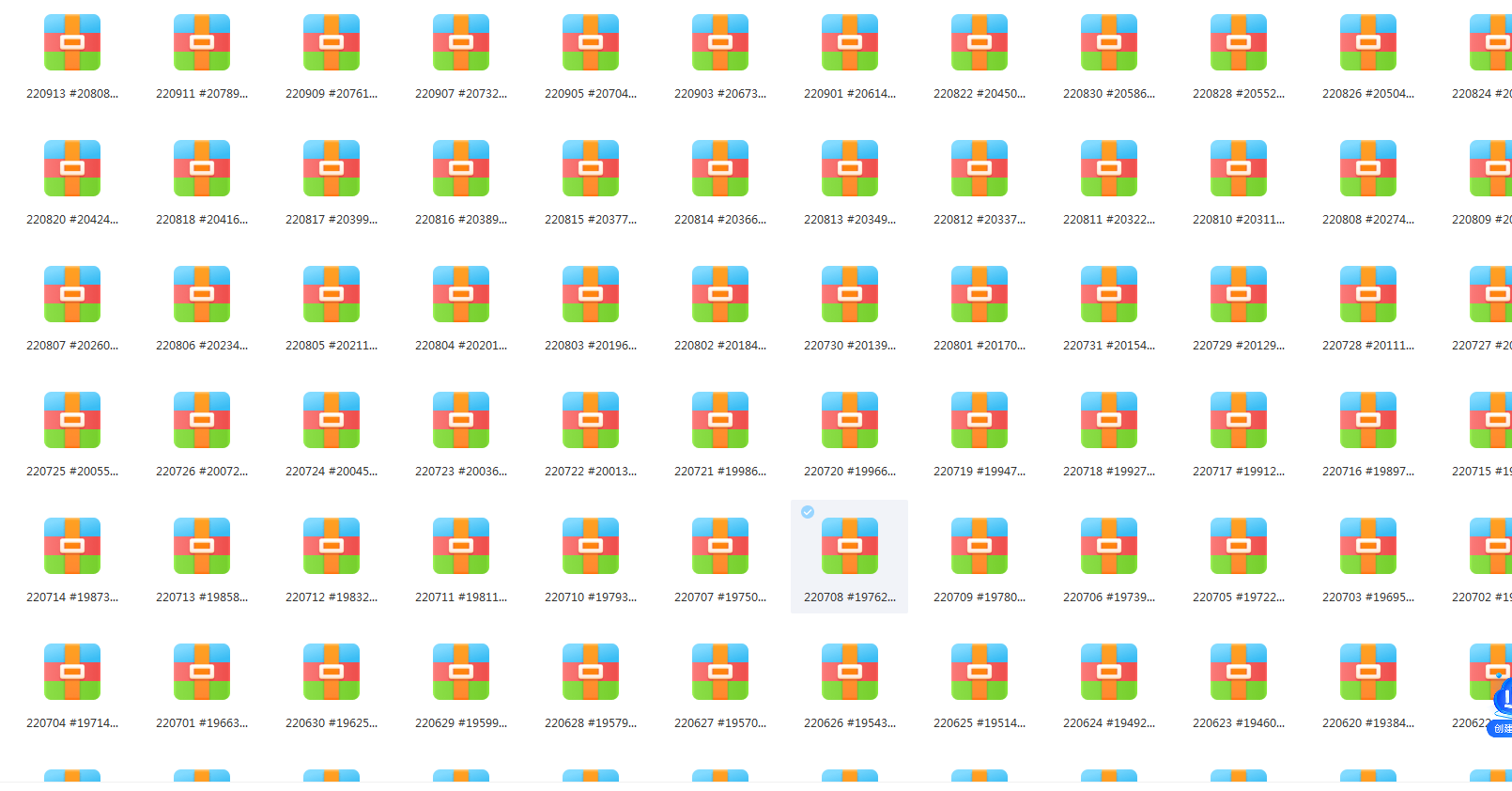Screen dimensions: 1512x791
Task: Click the 220801 #20170 archive icon
Action: pyautogui.click(x=980, y=295)
